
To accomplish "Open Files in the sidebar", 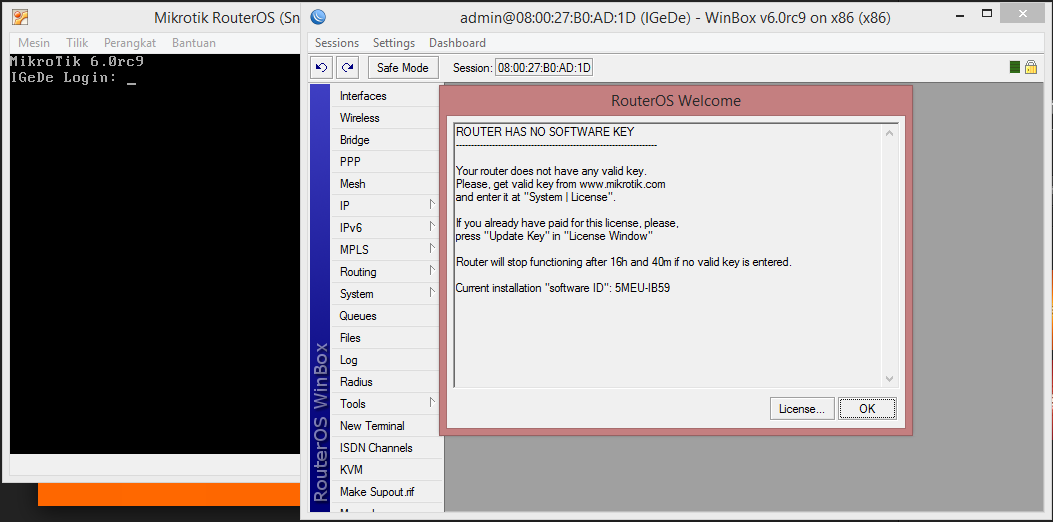I will click(x=386, y=338).
